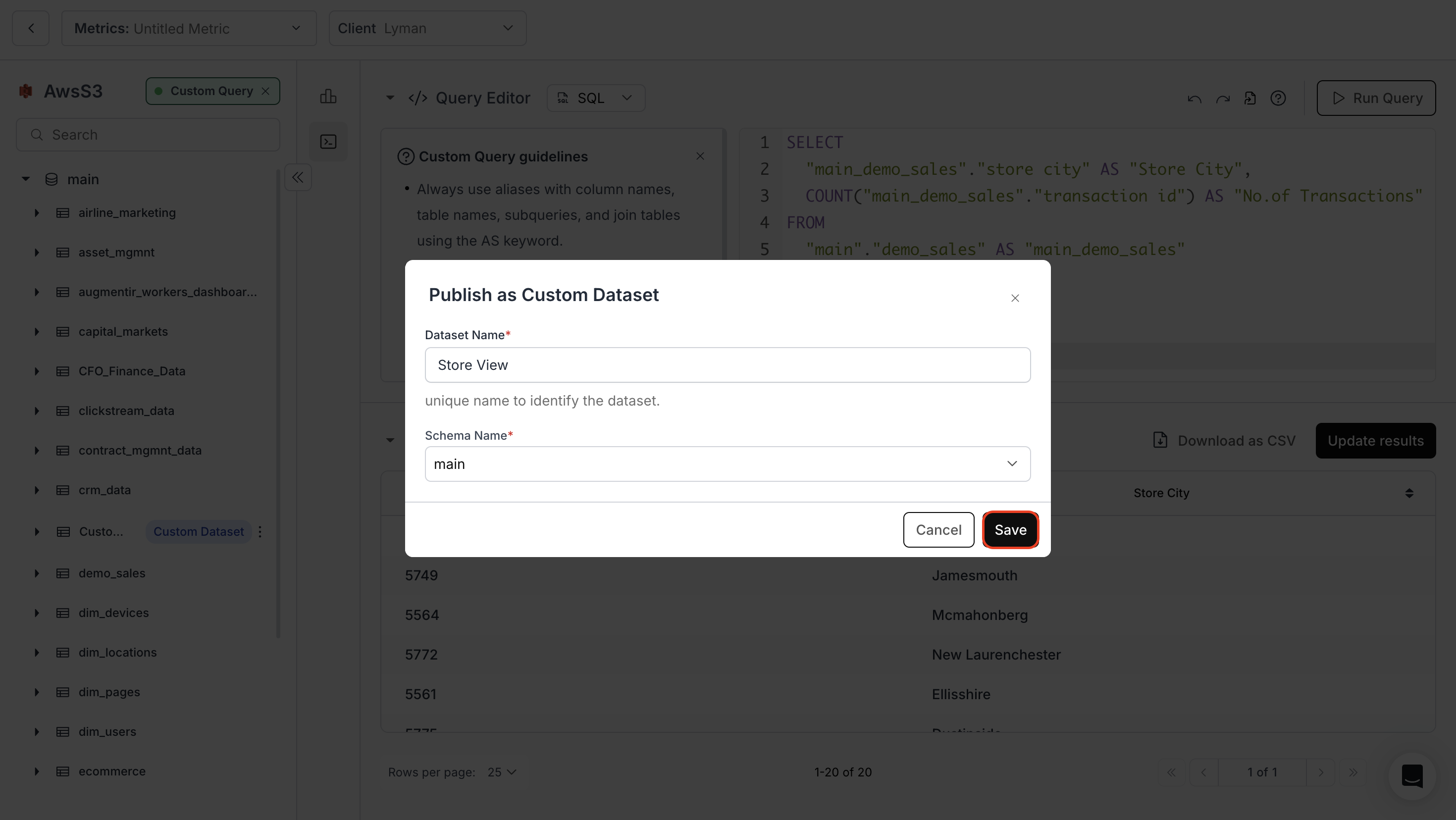The width and height of the screenshot is (1456, 820).
Task: Click inside the Dataset Name input field
Action: 727,364
